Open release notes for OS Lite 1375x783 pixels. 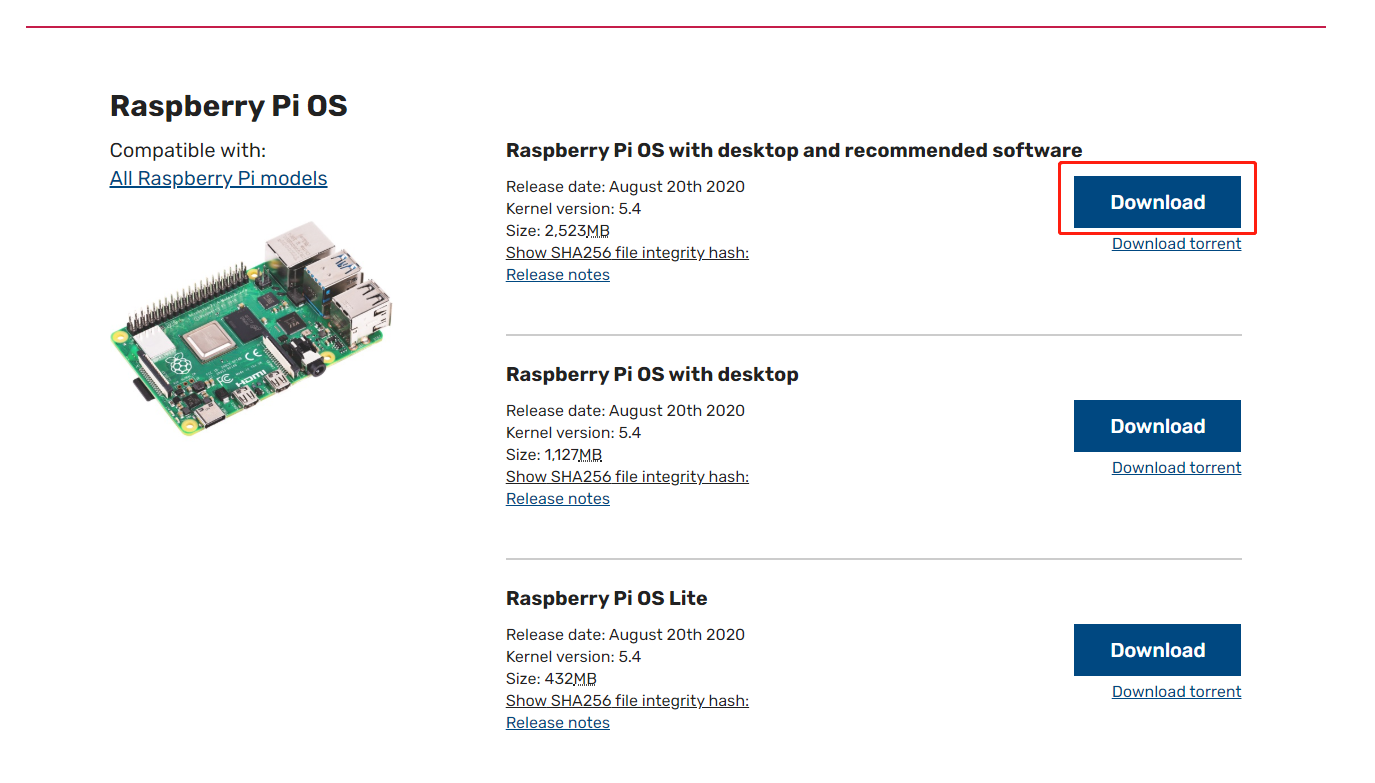tap(558, 723)
